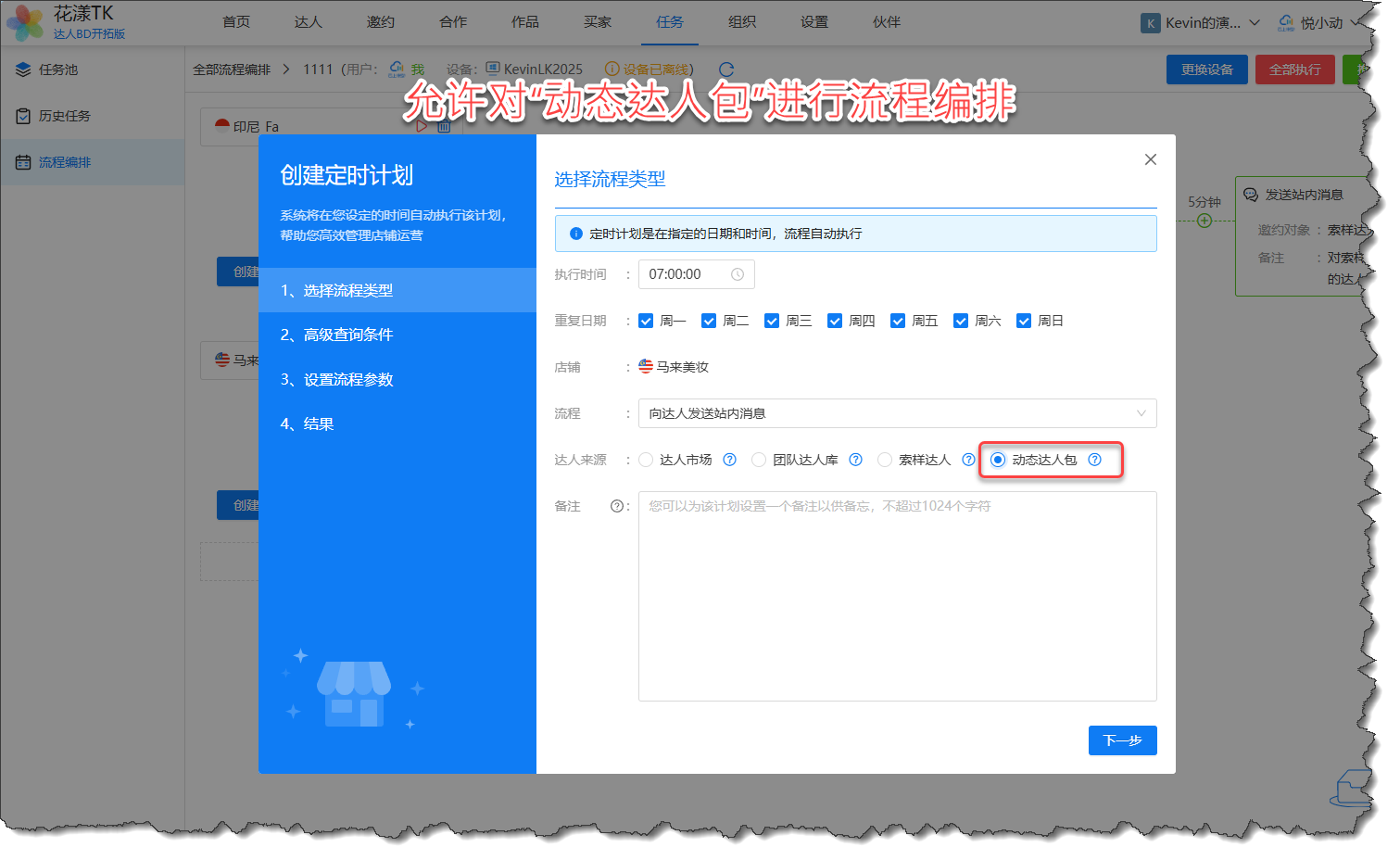Click the help icon next to 团队达人库
This screenshot has height=860, width=1400.
point(855,460)
